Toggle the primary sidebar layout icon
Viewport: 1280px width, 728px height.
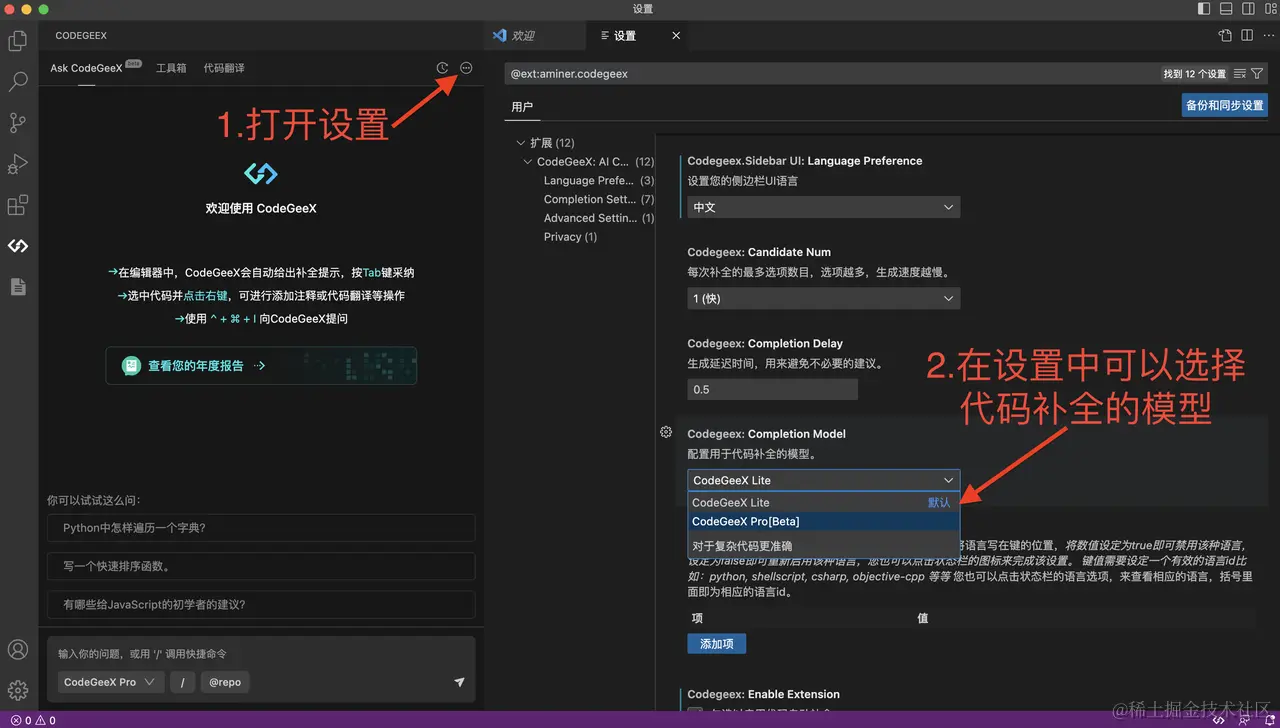pos(1203,9)
